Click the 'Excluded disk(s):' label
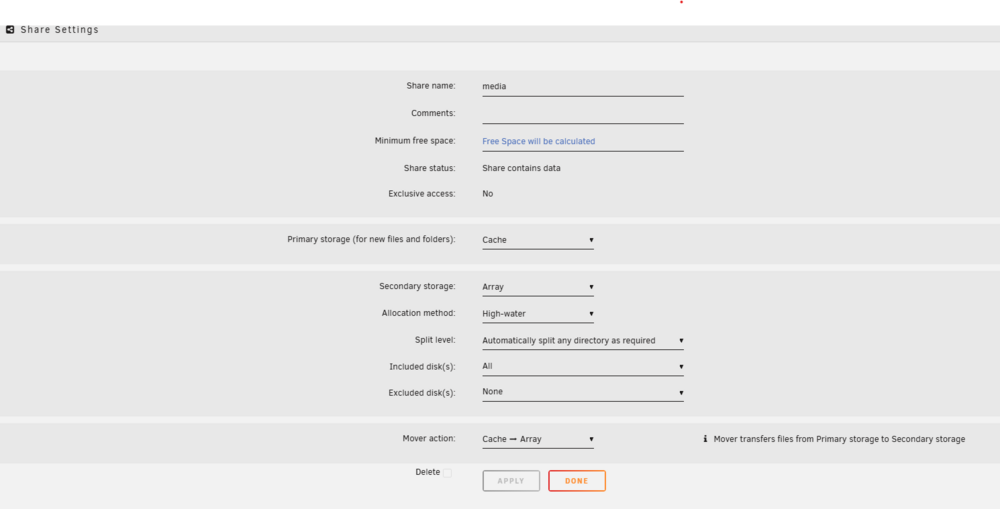This screenshot has height=509, width=1000. point(422,393)
